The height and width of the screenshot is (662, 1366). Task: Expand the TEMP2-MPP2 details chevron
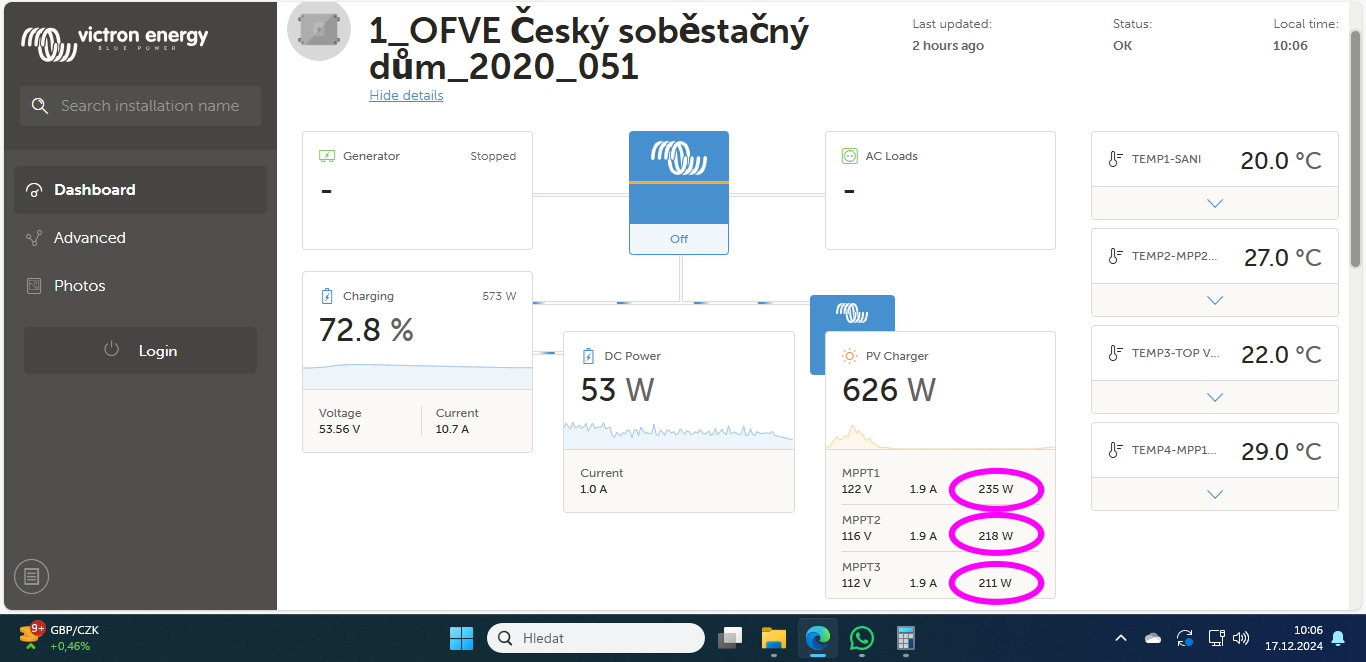coord(1215,300)
